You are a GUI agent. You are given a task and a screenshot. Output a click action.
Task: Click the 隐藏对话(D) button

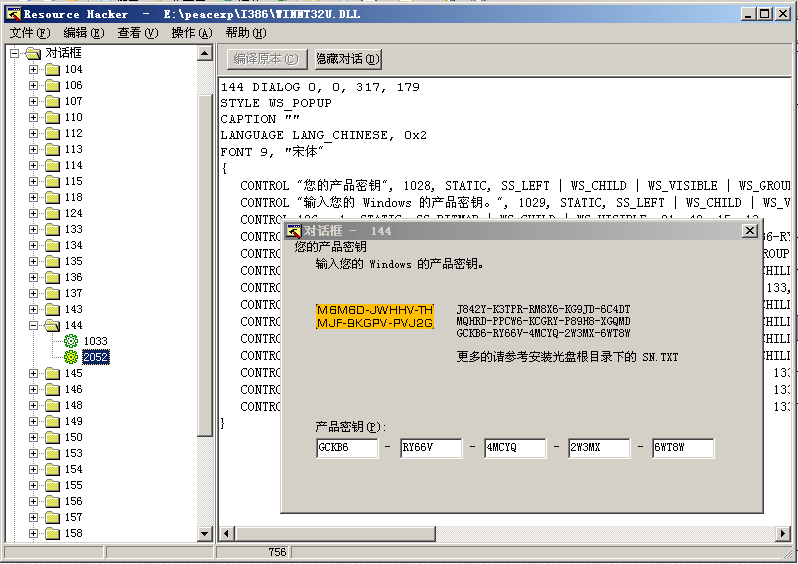point(348,59)
